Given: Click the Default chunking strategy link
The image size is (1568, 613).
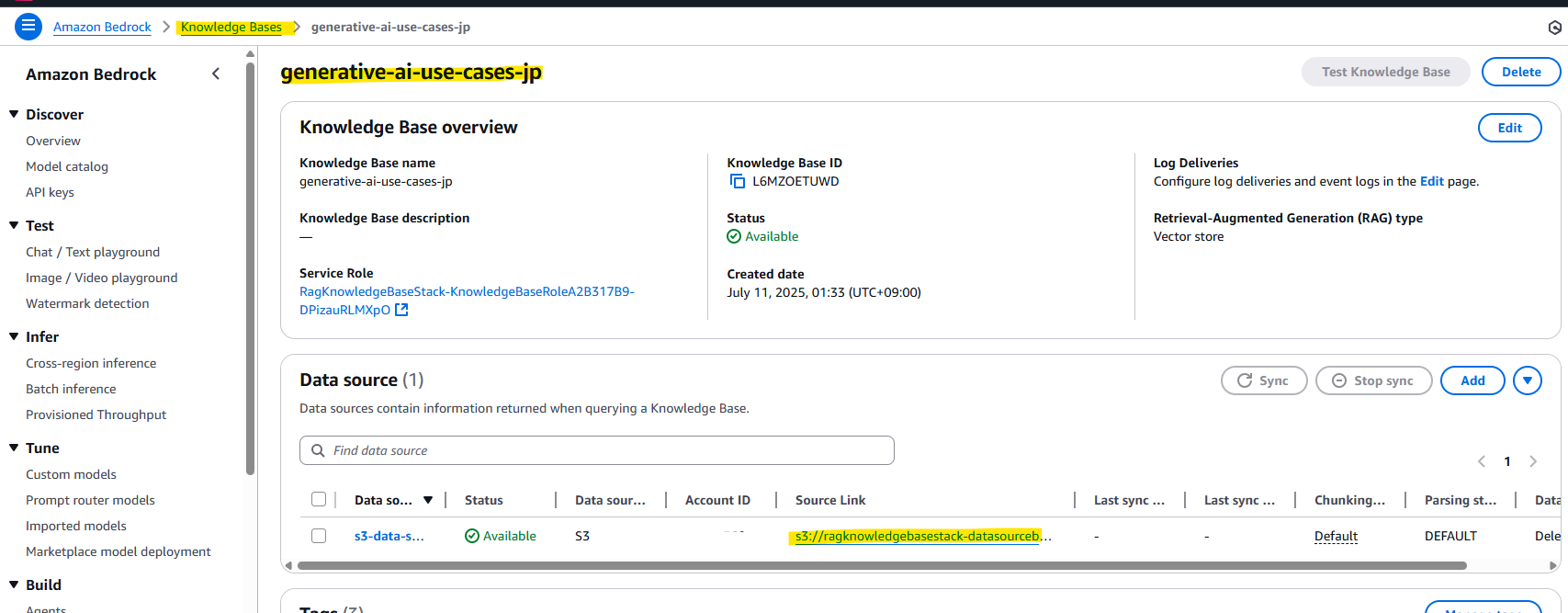Looking at the screenshot, I should click(x=1336, y=536).
